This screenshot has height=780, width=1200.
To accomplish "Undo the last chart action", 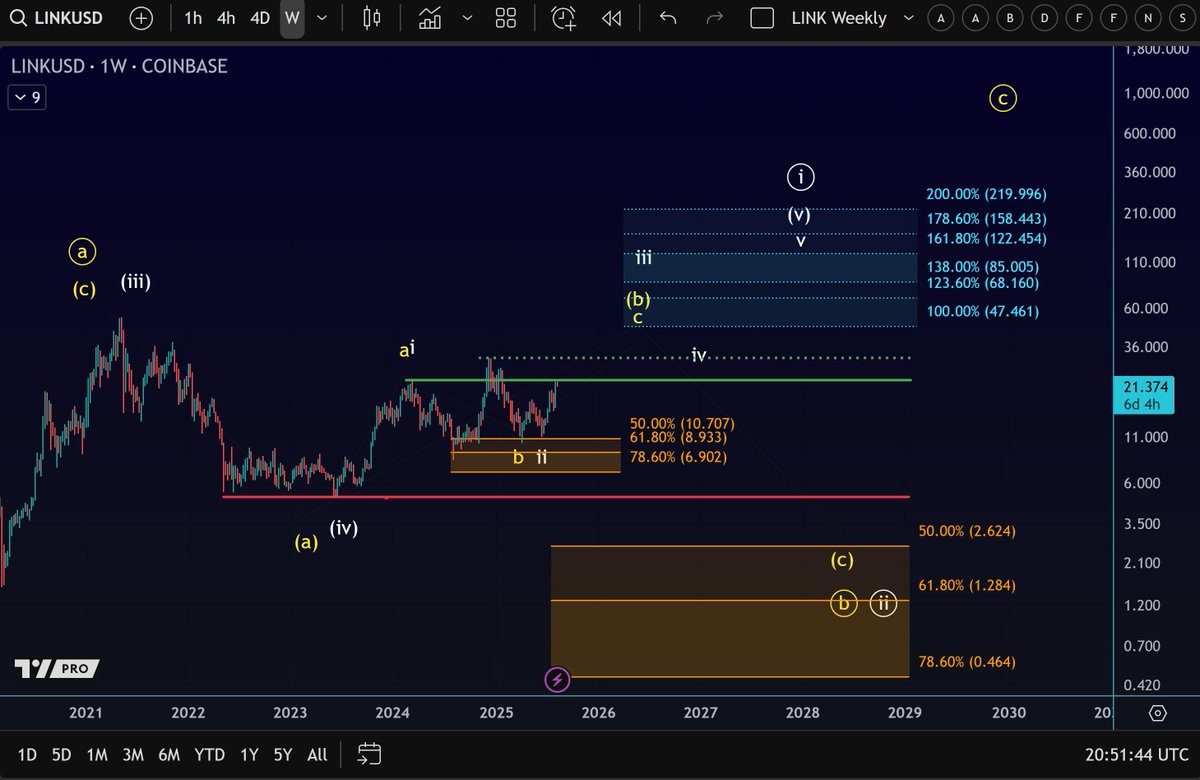I will click(x=668, y=18).
